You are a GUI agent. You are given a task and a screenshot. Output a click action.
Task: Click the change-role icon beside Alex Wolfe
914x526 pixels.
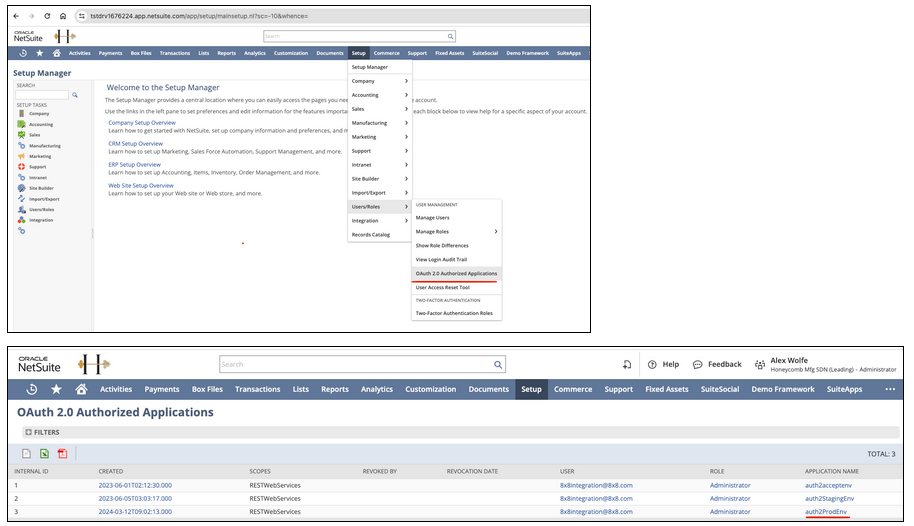pyautogui.click(x=760, y=364)
